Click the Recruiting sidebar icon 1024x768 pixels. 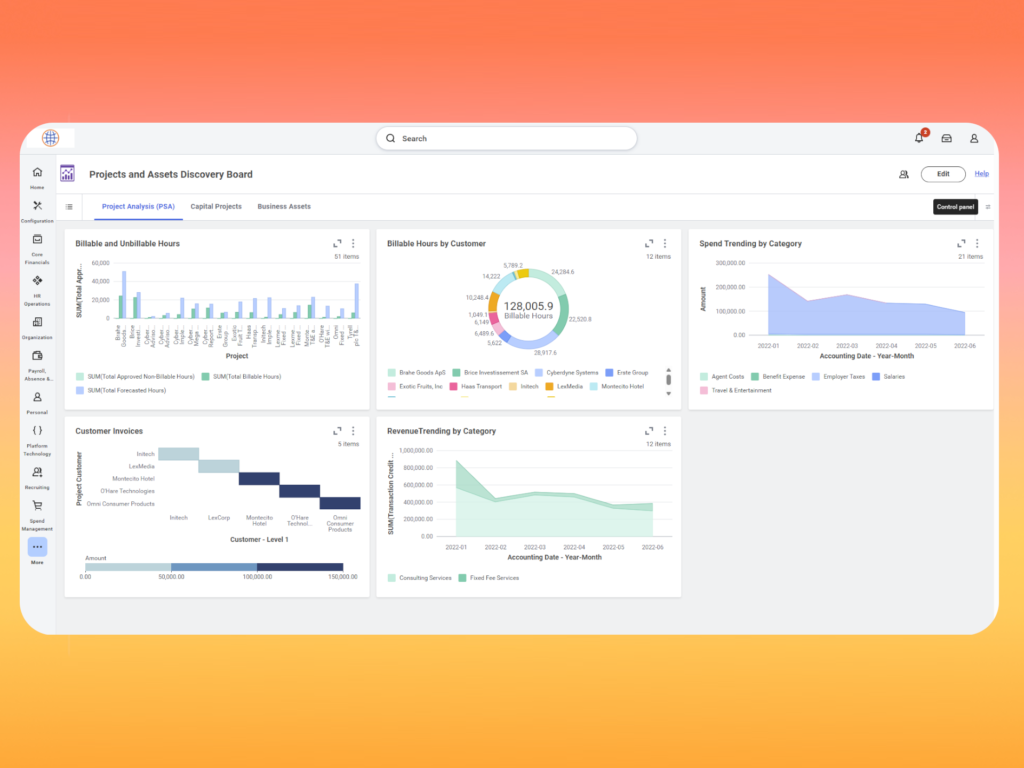coord(37,475)
